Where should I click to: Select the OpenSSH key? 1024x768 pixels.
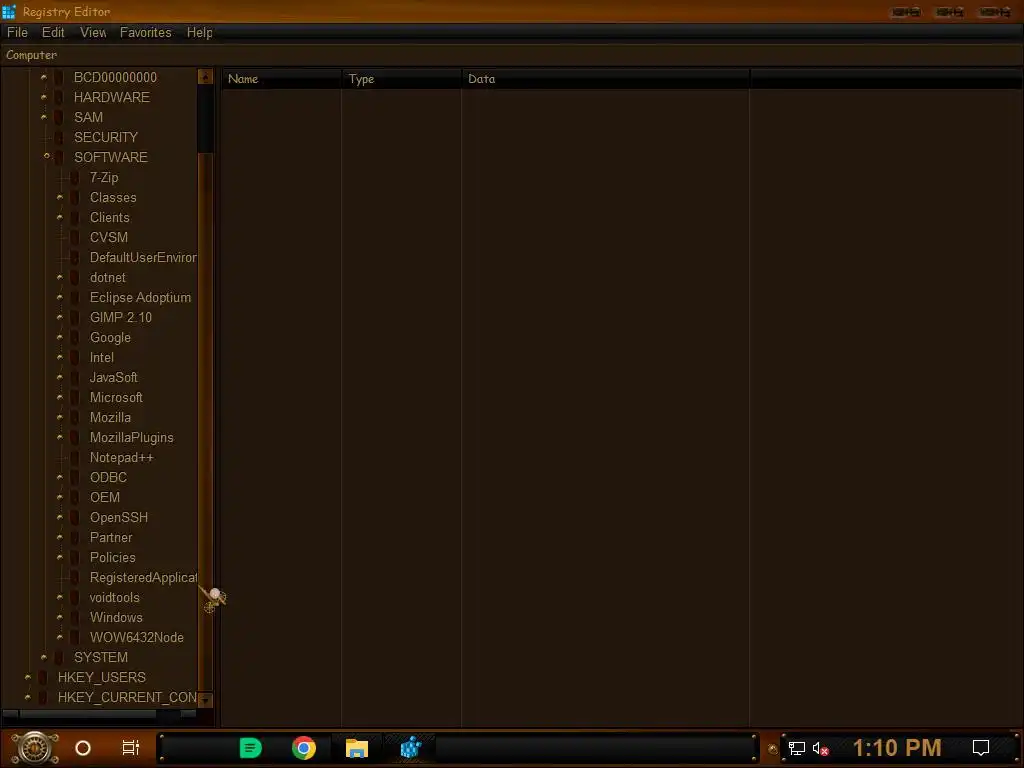[119, 517]
